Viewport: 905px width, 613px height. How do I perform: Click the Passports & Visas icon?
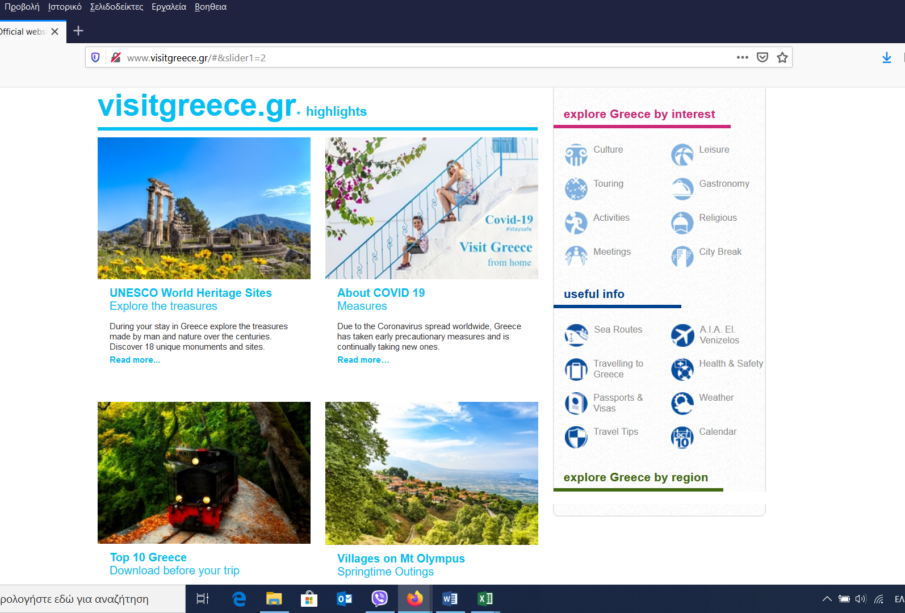[576, 403]
